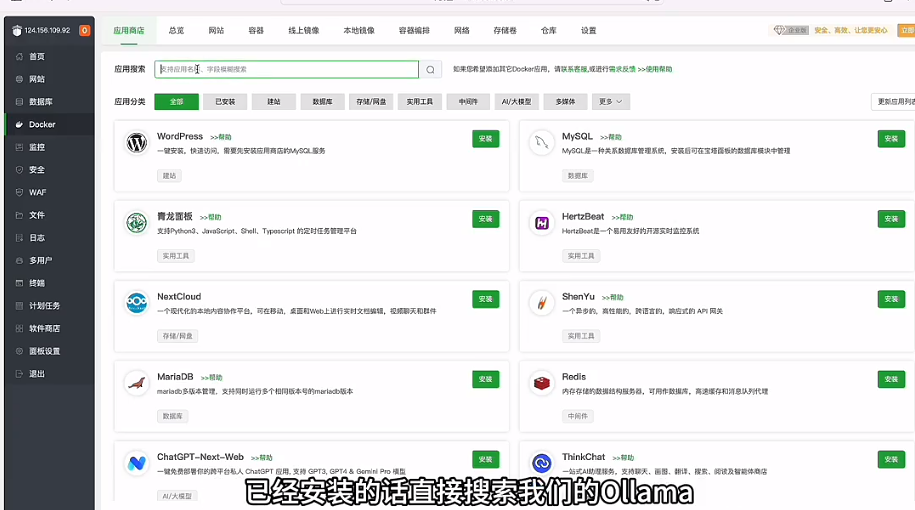Expand the 更多 category dropdown
The width and height of the screenshot is (915, 510).
pyautogui.click(x=610, y=102)
